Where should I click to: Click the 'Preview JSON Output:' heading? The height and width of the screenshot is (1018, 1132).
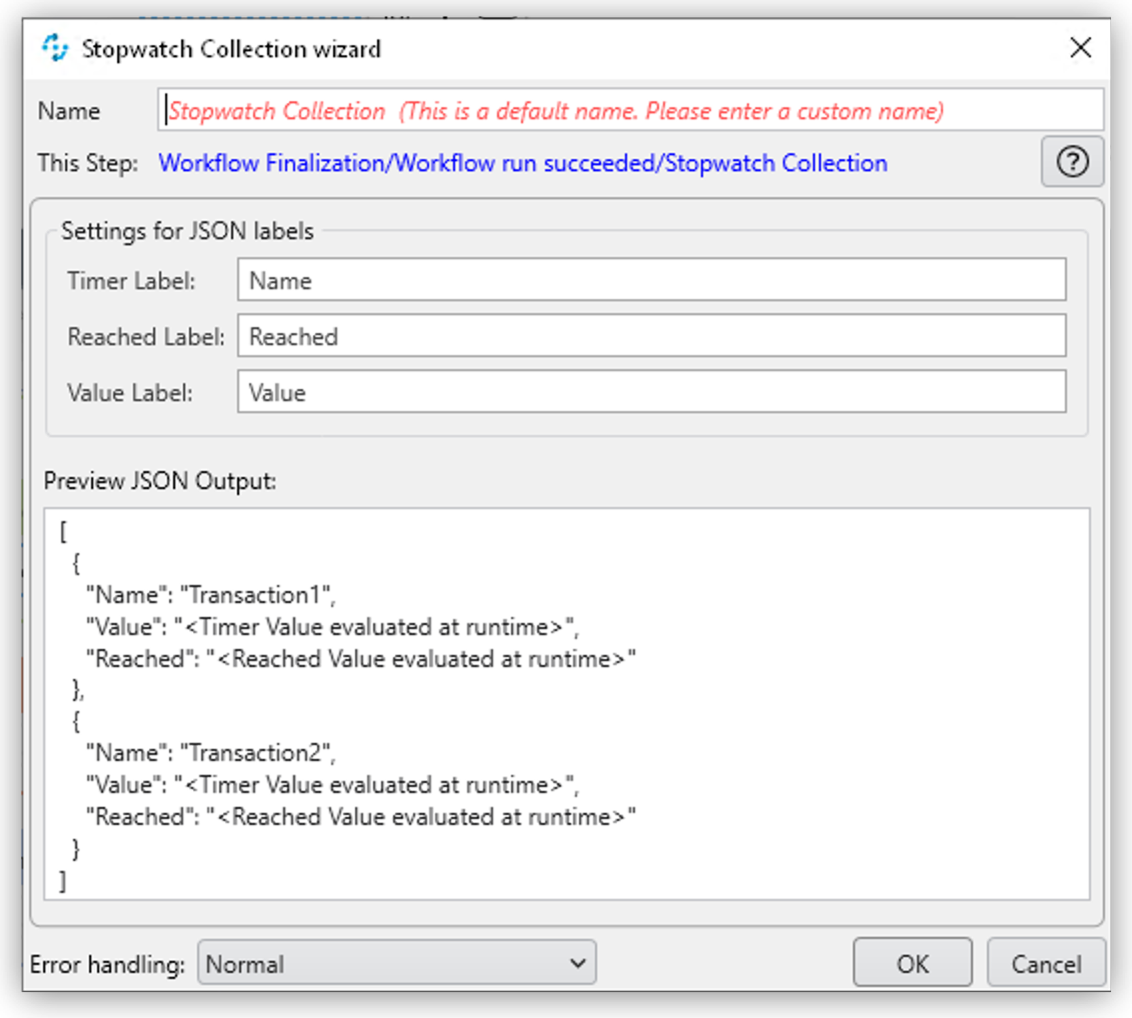click(x=159, y=481)
